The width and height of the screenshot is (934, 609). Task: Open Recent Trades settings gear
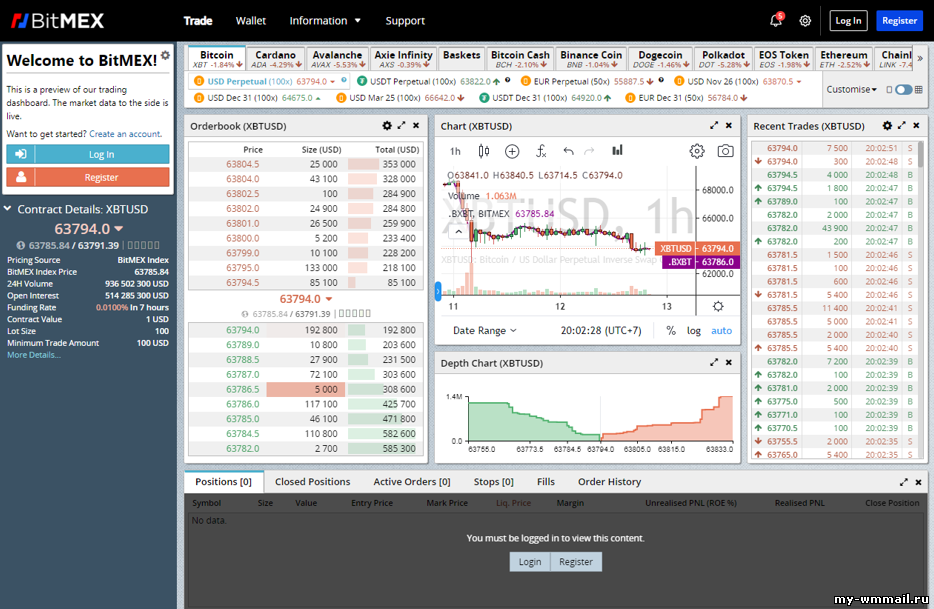[x=888, y=126]
